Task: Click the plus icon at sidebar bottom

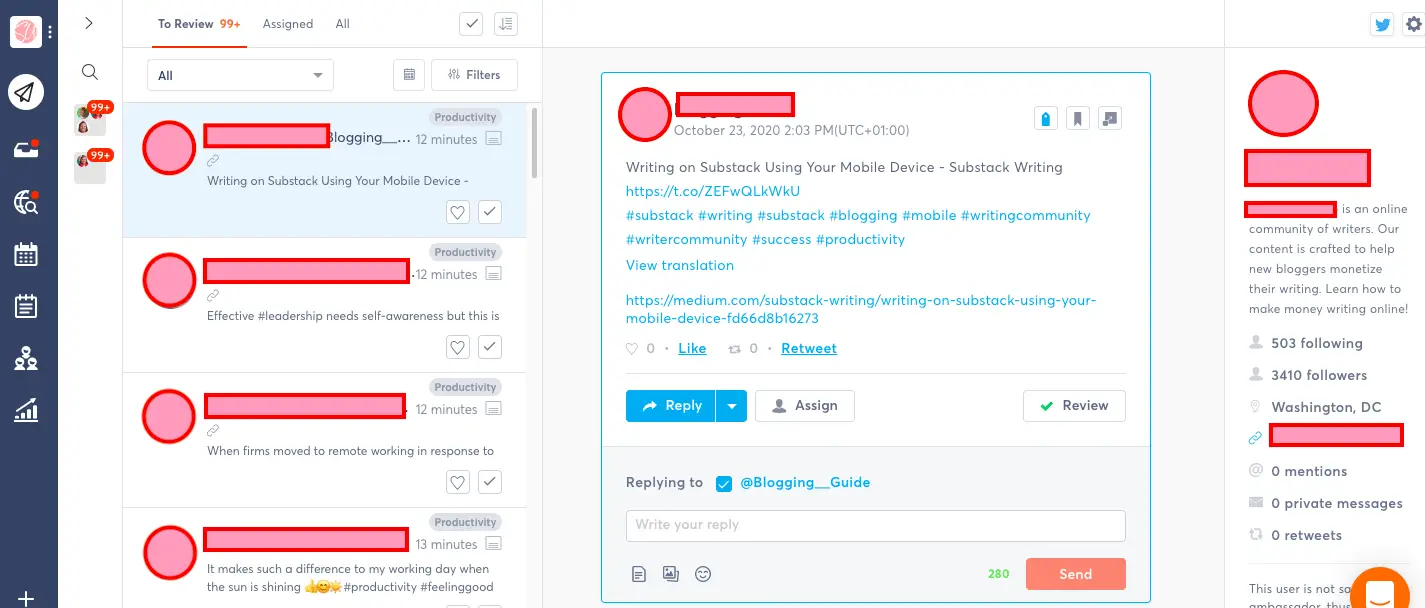Action: click(x=26, y=598)
